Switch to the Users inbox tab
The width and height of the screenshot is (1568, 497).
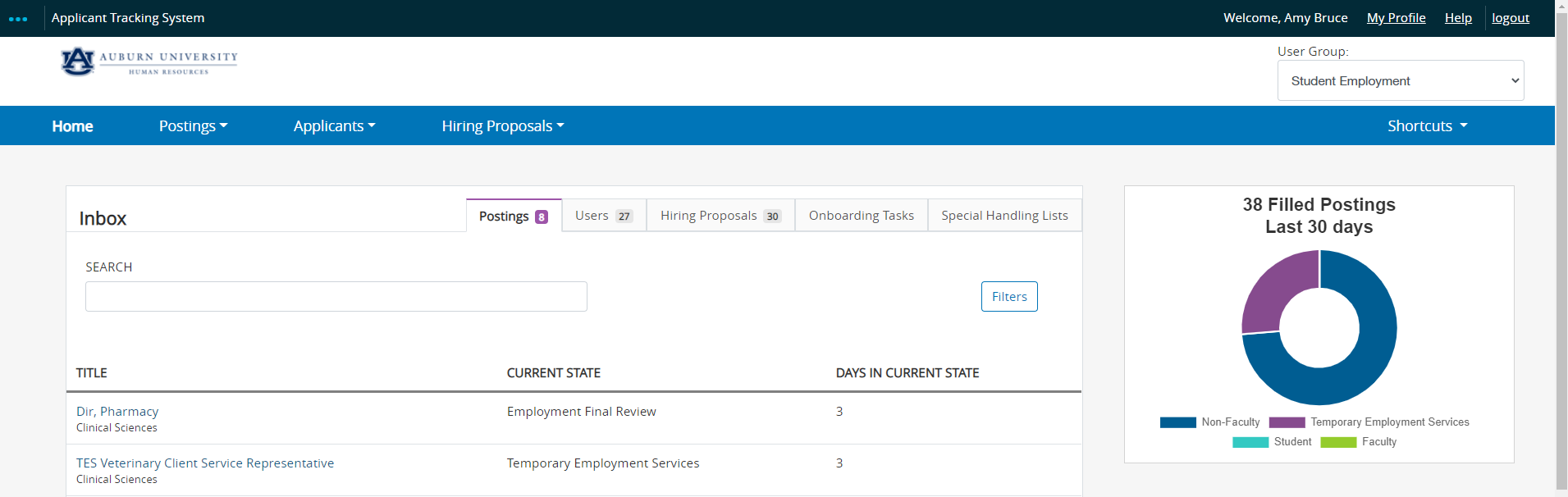coord(603,216)
